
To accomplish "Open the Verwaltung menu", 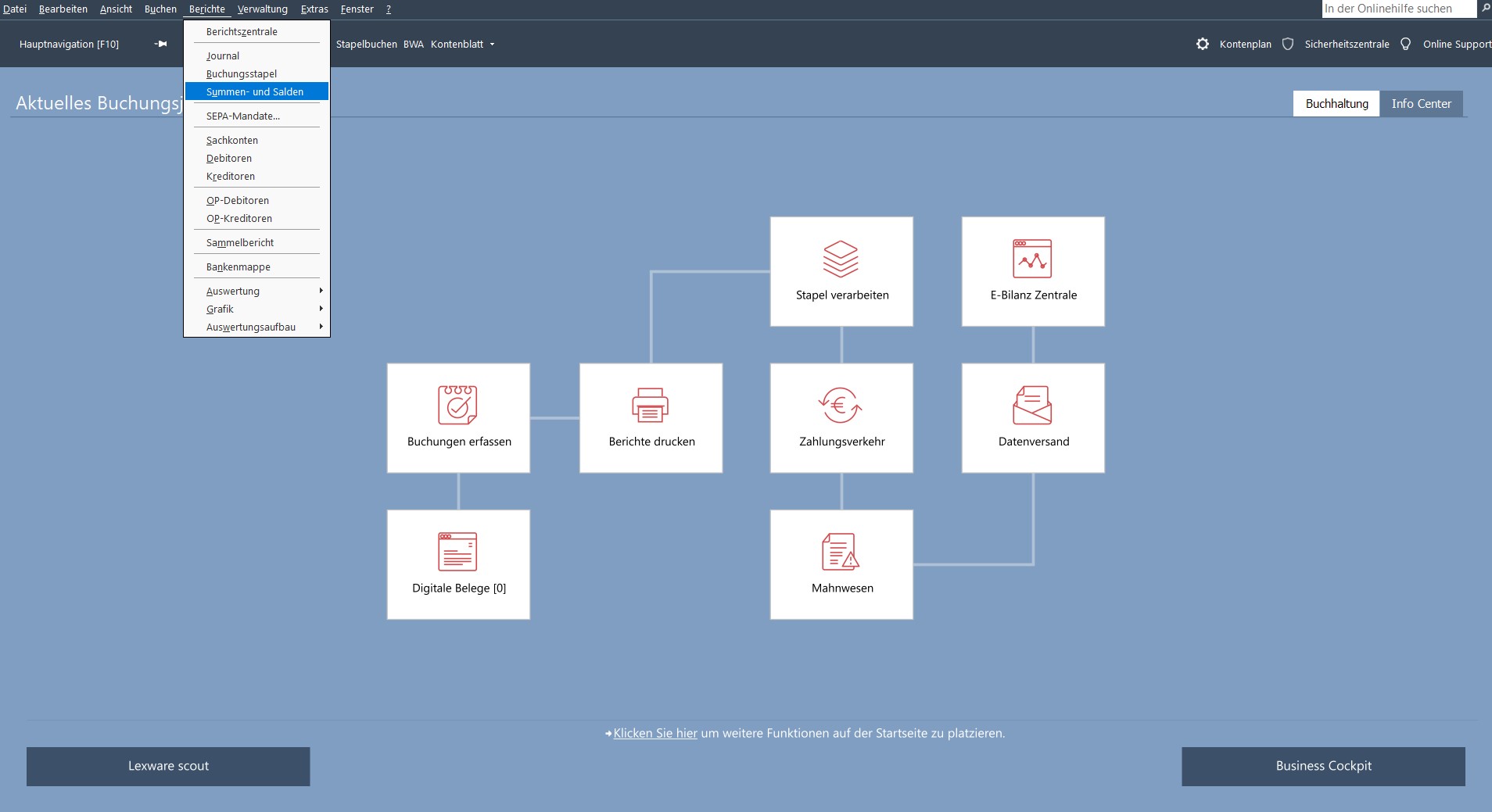I will pyautogui.click(x=263, y=9).
